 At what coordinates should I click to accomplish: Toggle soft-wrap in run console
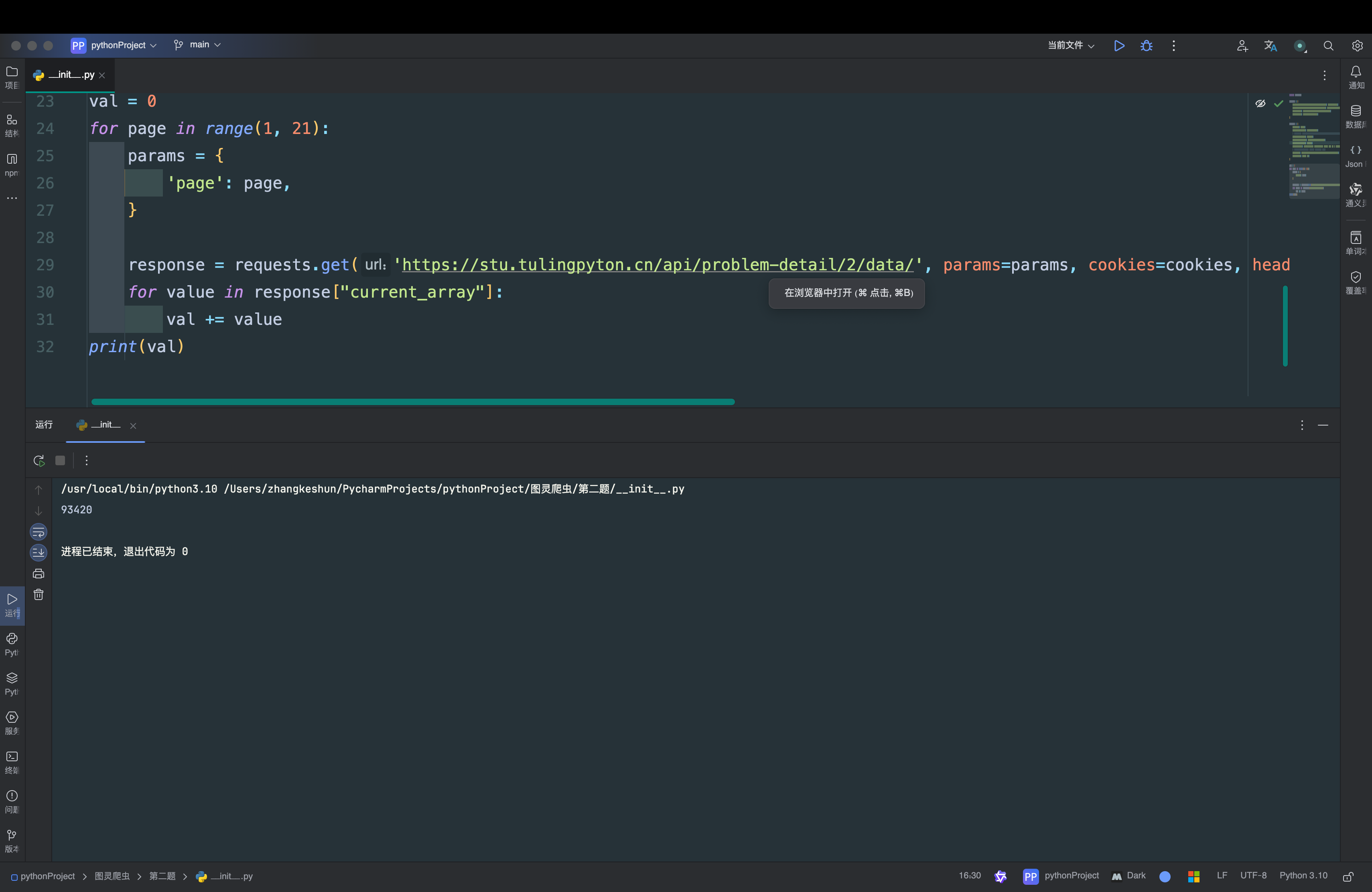(39, 532)
